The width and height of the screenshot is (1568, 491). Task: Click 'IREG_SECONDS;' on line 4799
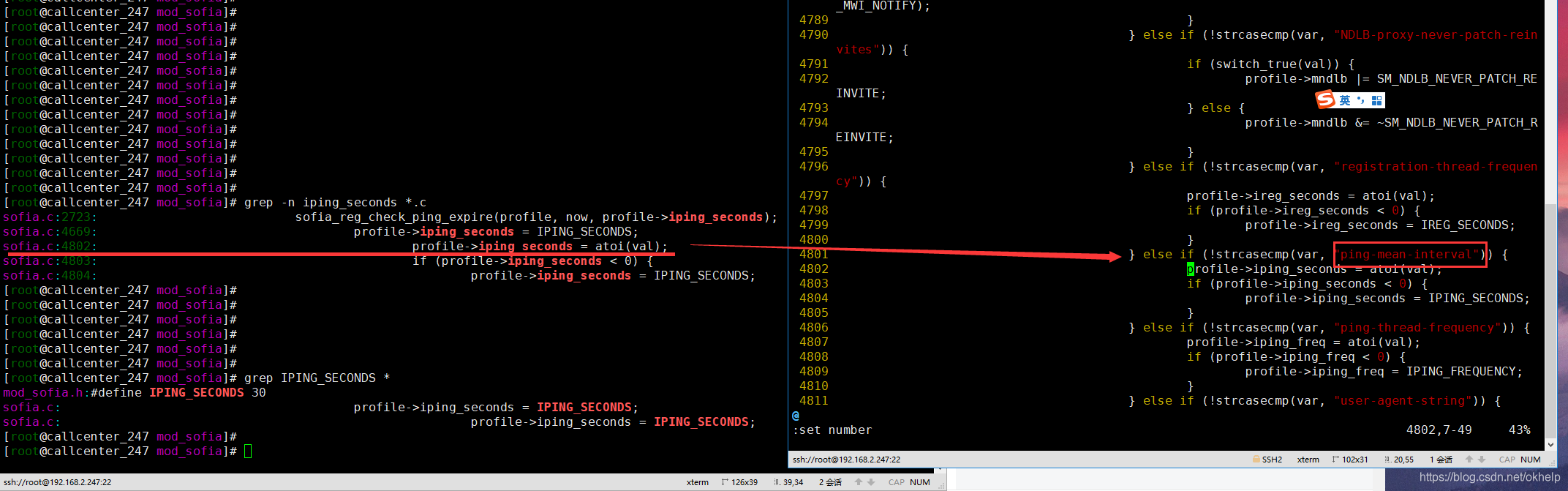point(1469,225)
